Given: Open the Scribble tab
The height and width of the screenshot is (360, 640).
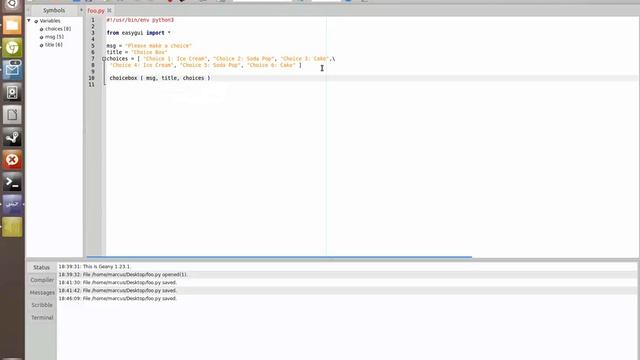Looking at the screenshot, I should (x=42, y=305).
